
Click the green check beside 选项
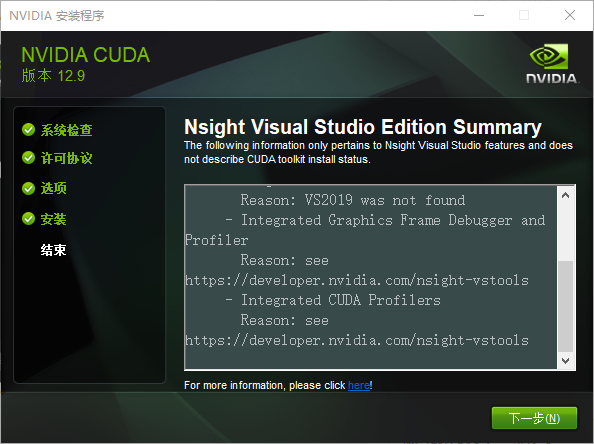(x=28, y=188)
